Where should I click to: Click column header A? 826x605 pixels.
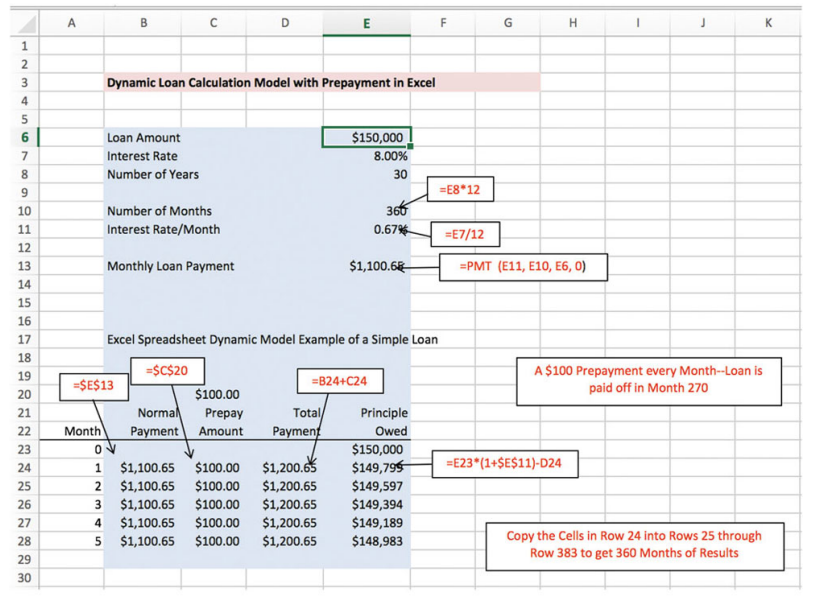click(x=73, y=23)
